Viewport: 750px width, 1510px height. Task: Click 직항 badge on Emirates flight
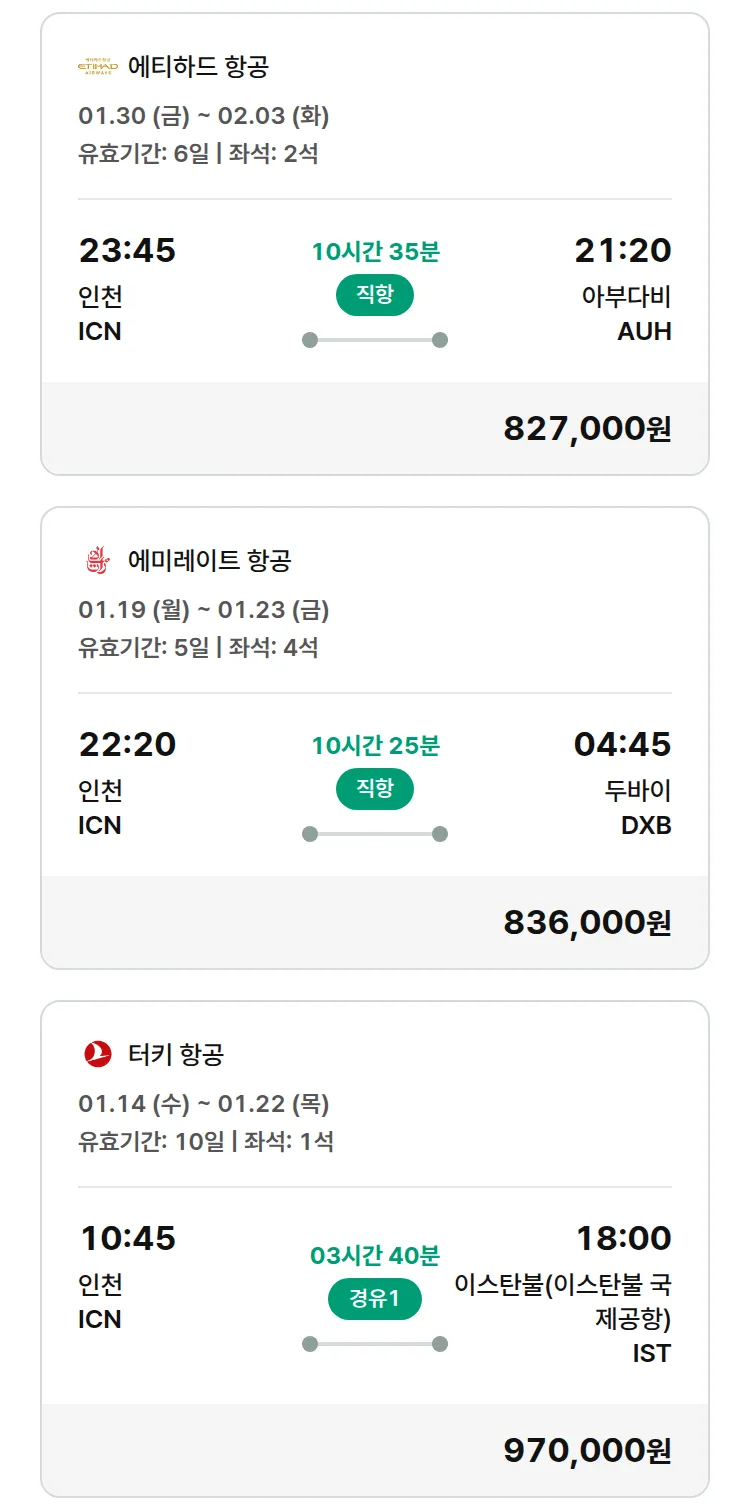374,789
